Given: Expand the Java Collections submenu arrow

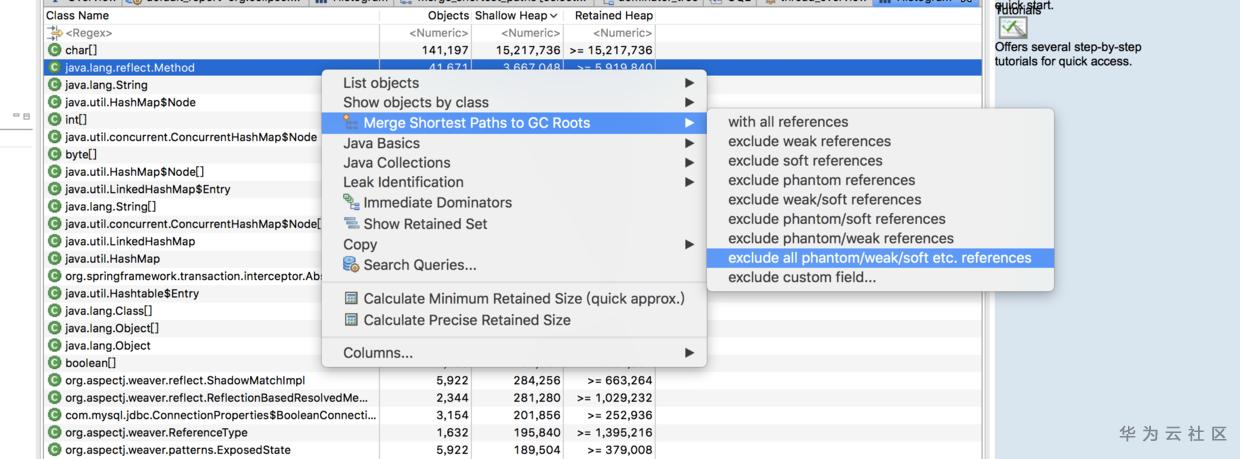Looking at the screenshot, I should pos(689,163).
